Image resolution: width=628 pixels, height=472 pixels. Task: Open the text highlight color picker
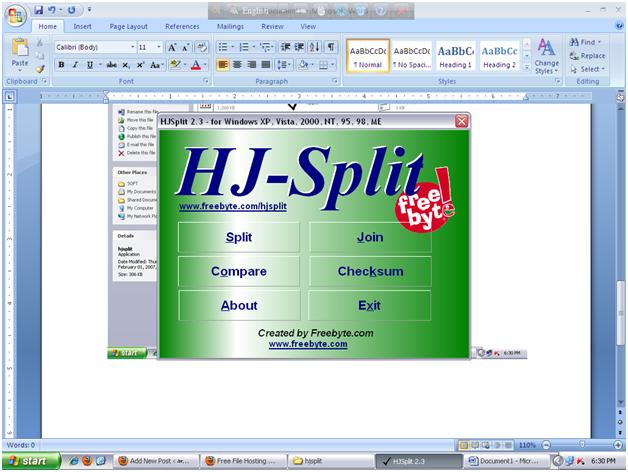click(185, 65)
